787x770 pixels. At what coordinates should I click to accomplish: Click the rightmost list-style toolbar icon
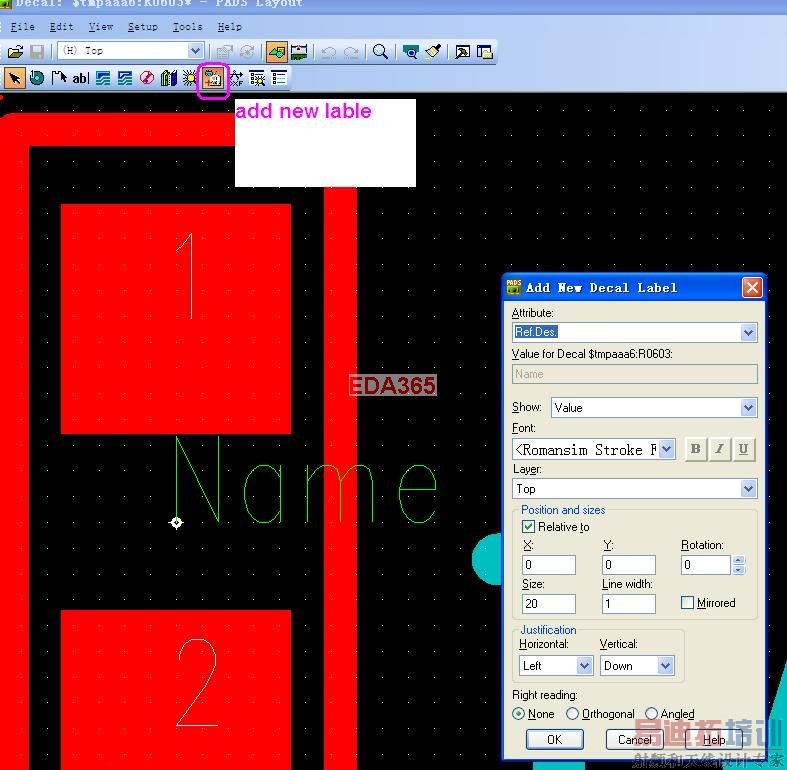(x=279, y=78)
